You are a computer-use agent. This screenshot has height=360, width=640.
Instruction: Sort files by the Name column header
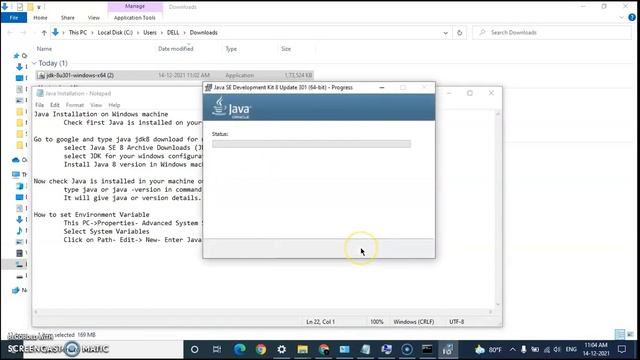click(44, 49)
